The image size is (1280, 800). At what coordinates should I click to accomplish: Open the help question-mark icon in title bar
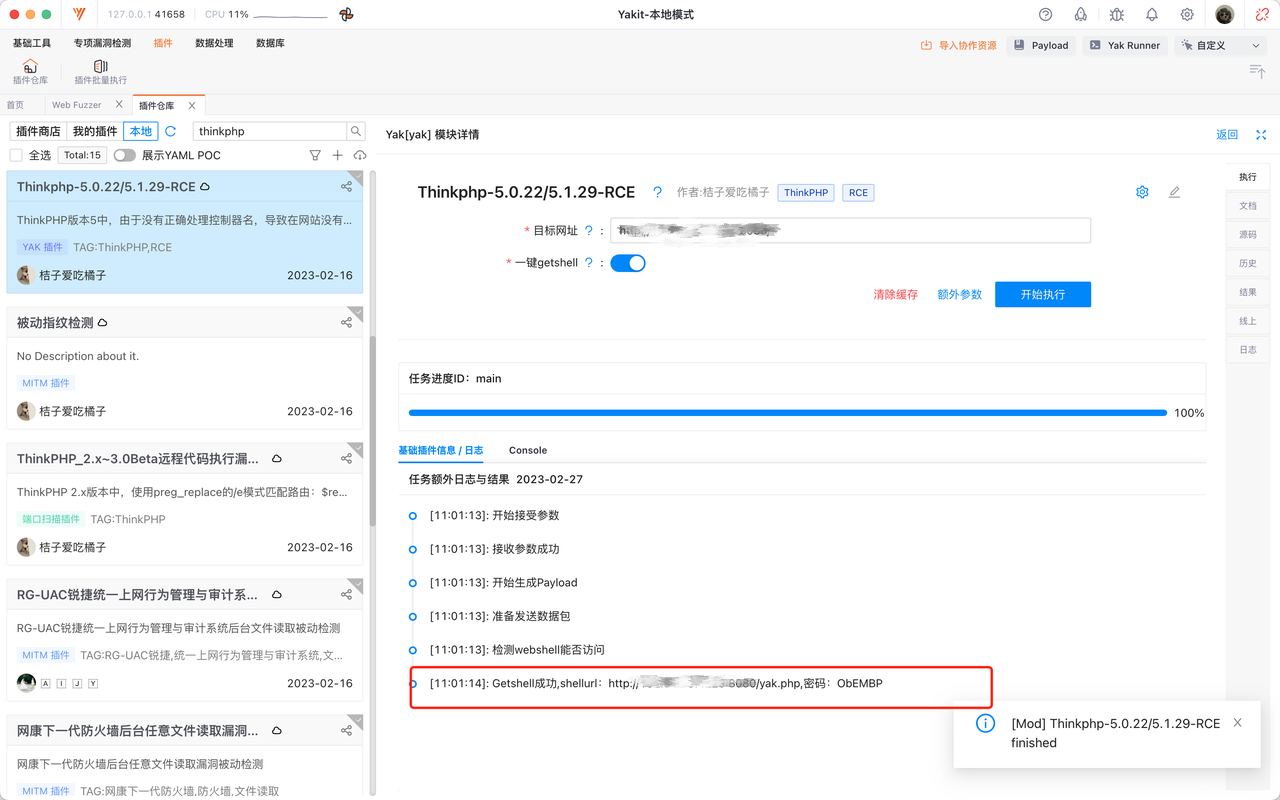(x=1046, y=15)
